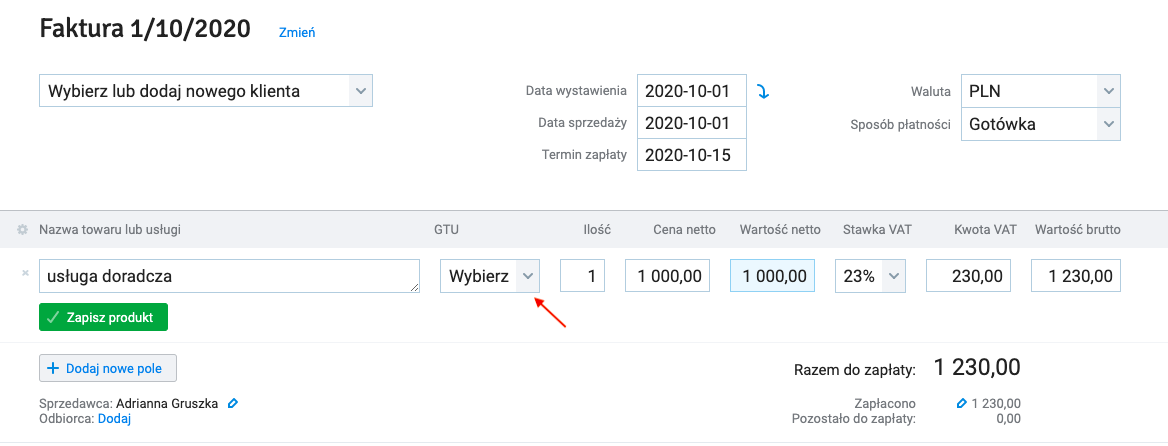Viewport: 1168px width, 446px height.
Task: Open the customer selection dropdown
Action: pyautogui.click(x=206, y=92)
